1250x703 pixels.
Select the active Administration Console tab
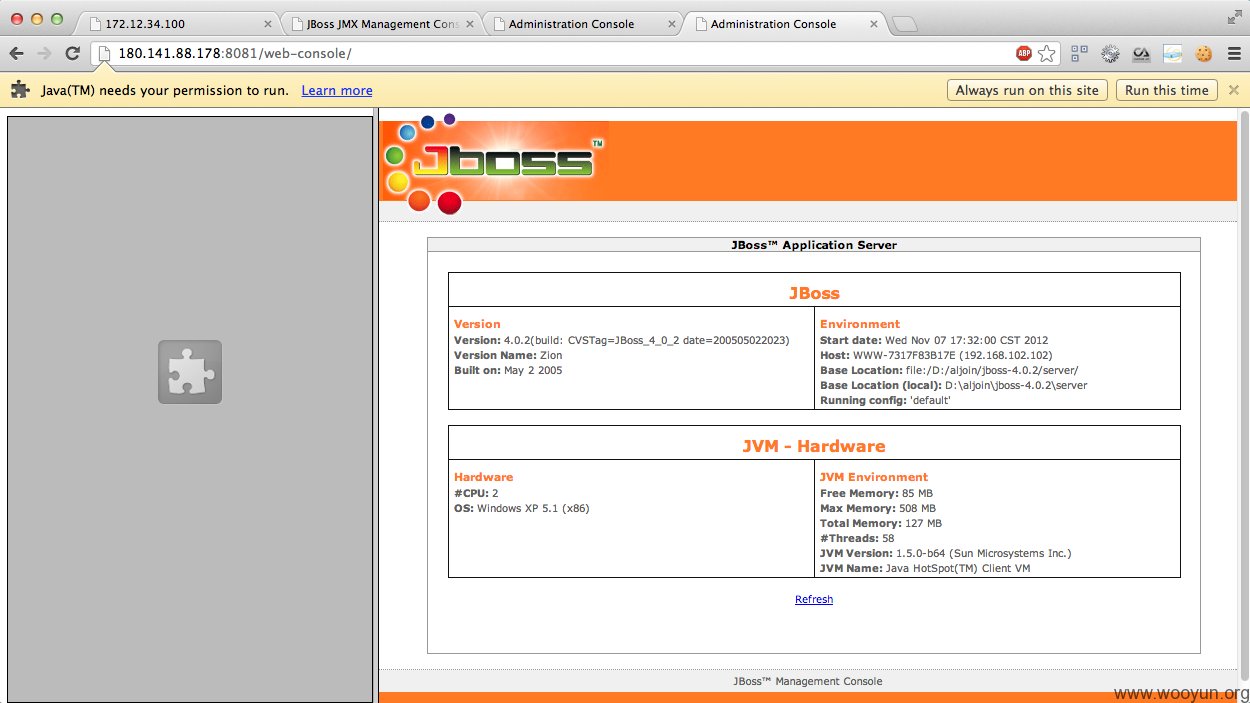coord(785,24)
